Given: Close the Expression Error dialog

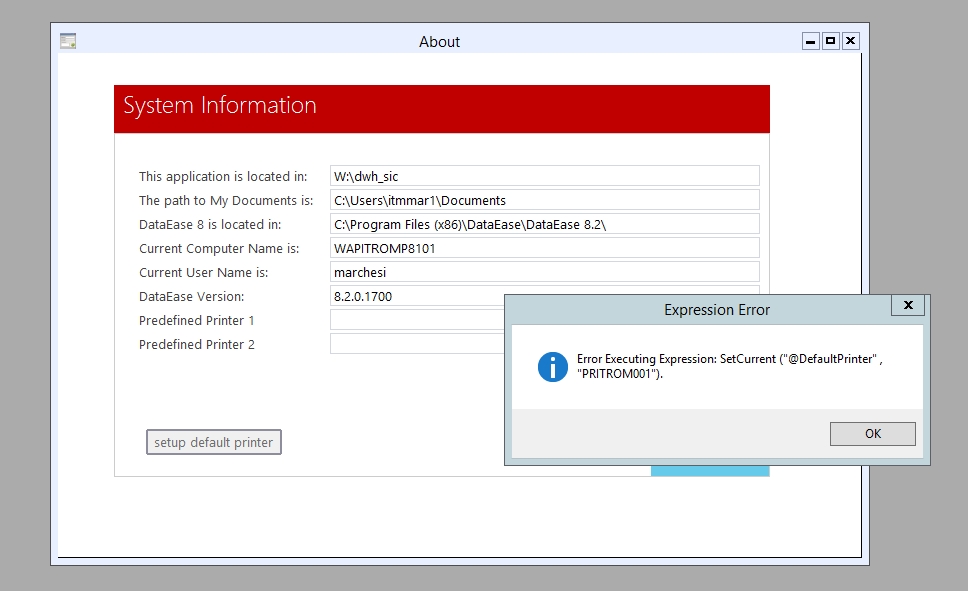Looking at the screenshot, I should point(908,305).
